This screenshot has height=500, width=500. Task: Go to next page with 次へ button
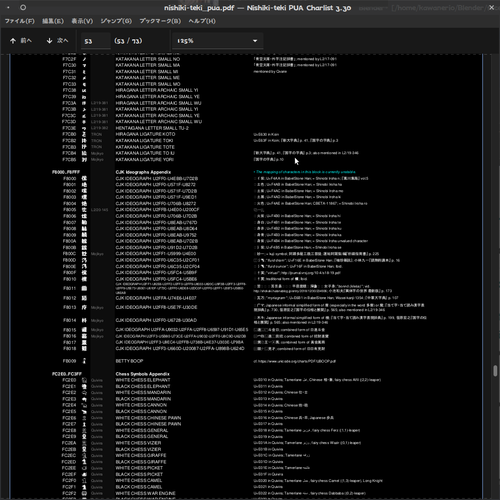[57, 41]
